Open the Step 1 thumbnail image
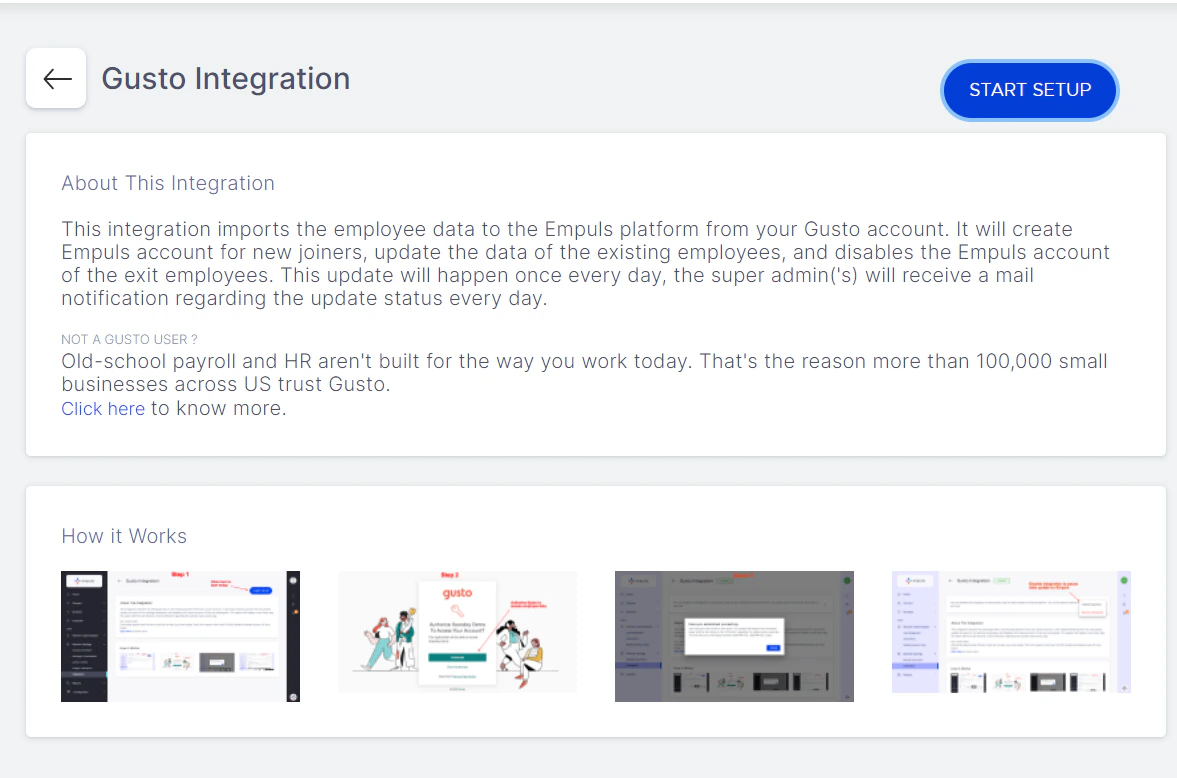Image resolution: width=1177 pixels, height=778 pixels. pos(180,636)
